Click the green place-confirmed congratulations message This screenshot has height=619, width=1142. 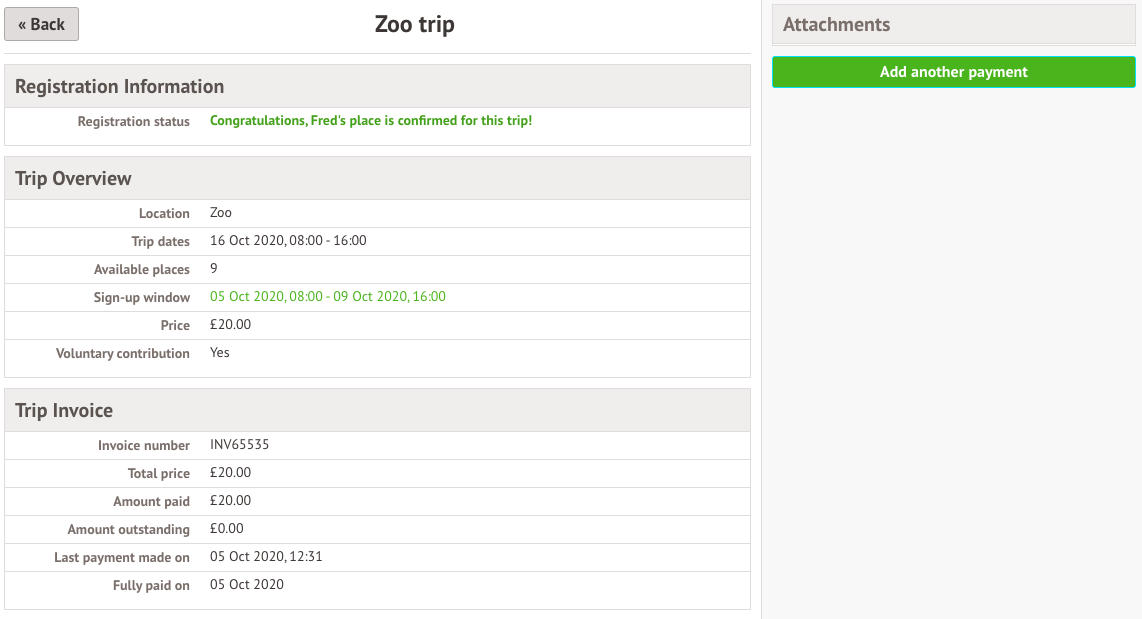point(371,121)
